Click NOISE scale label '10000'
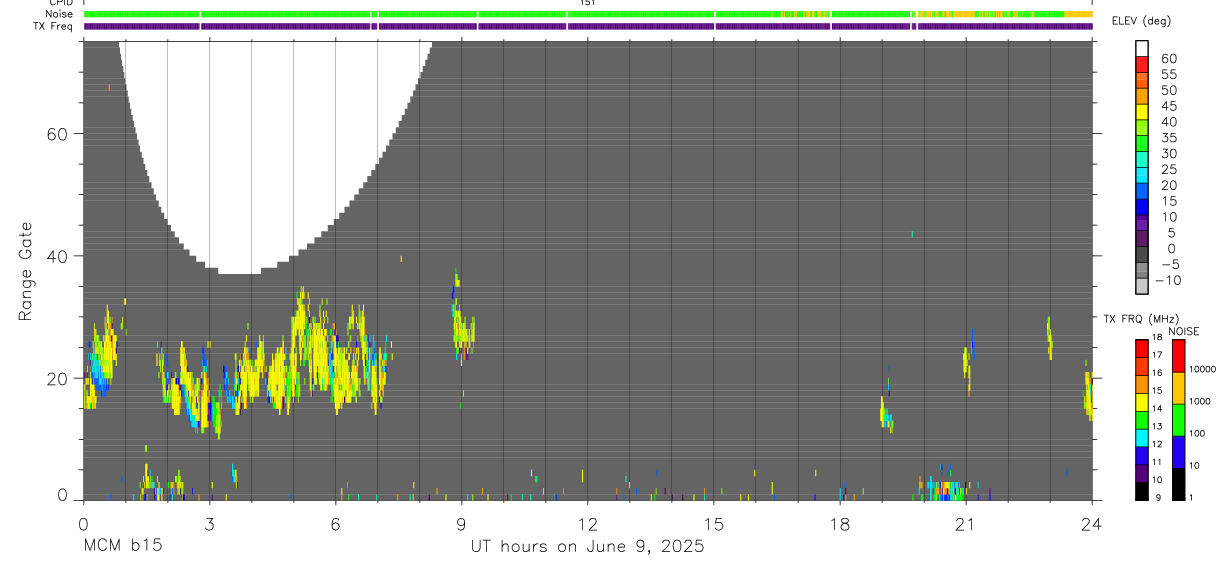Image resolution: width=1228 pixels, height=567 pixels. click(1201, 370)
